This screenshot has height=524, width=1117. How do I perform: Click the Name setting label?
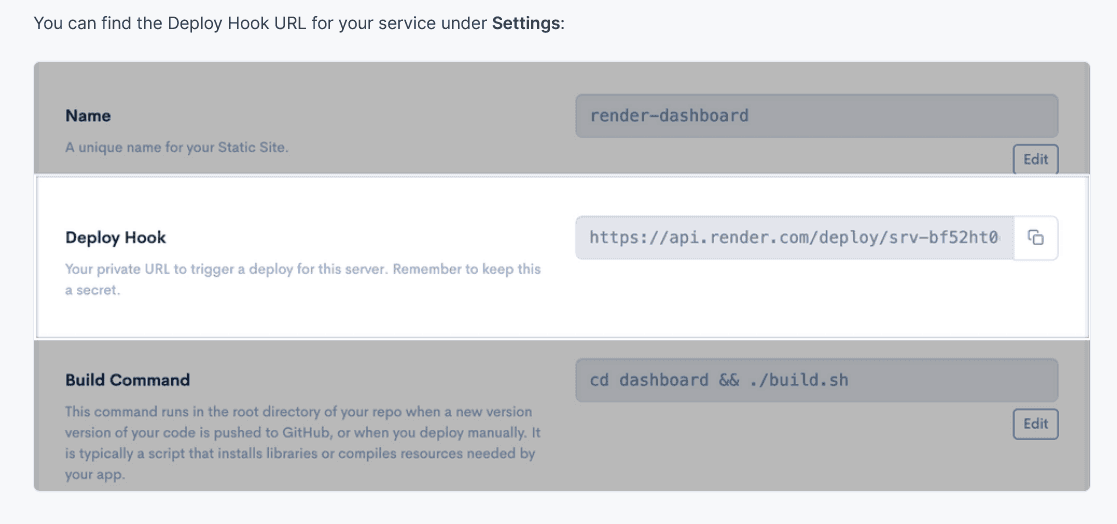88,116
